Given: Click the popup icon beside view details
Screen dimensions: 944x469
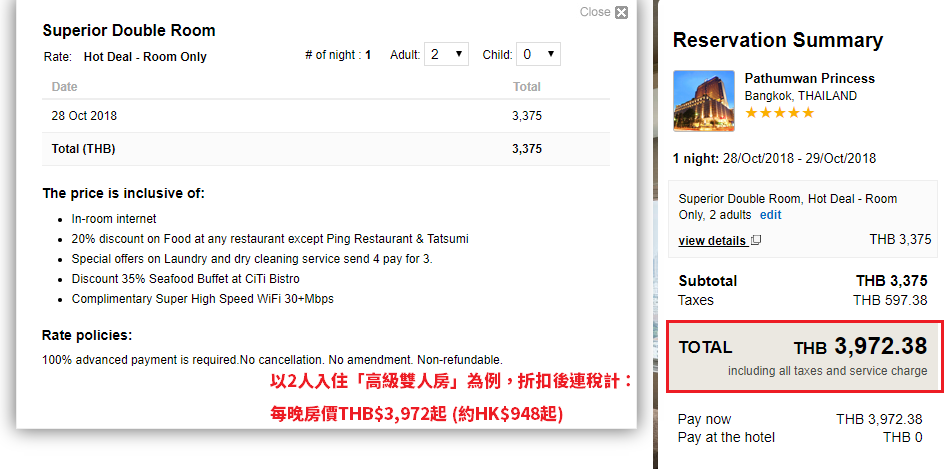Looking at the screenshot, I should point(757,240).
